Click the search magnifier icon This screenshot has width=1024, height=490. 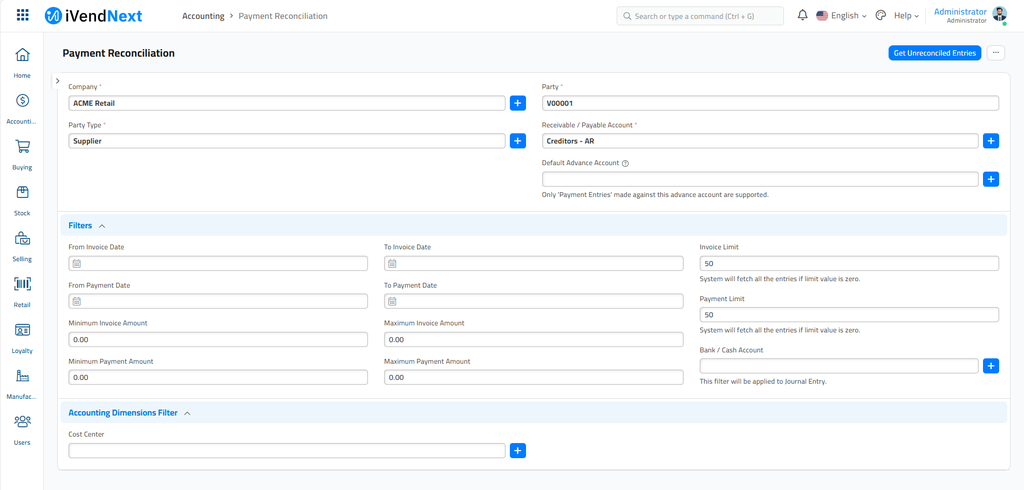coord(627,16)
